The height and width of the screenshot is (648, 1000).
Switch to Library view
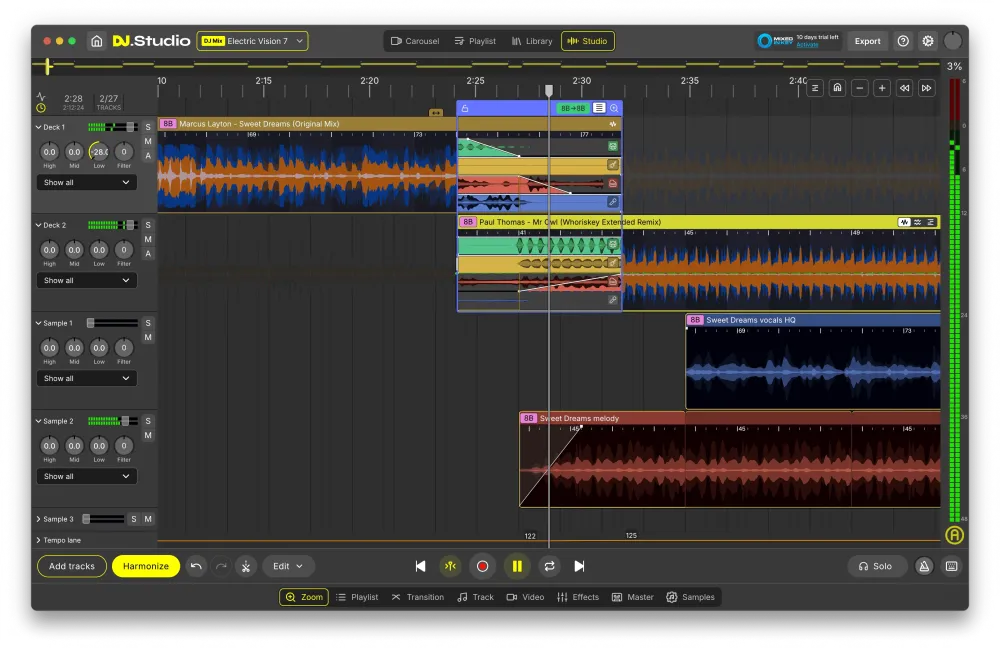point(532,41)
